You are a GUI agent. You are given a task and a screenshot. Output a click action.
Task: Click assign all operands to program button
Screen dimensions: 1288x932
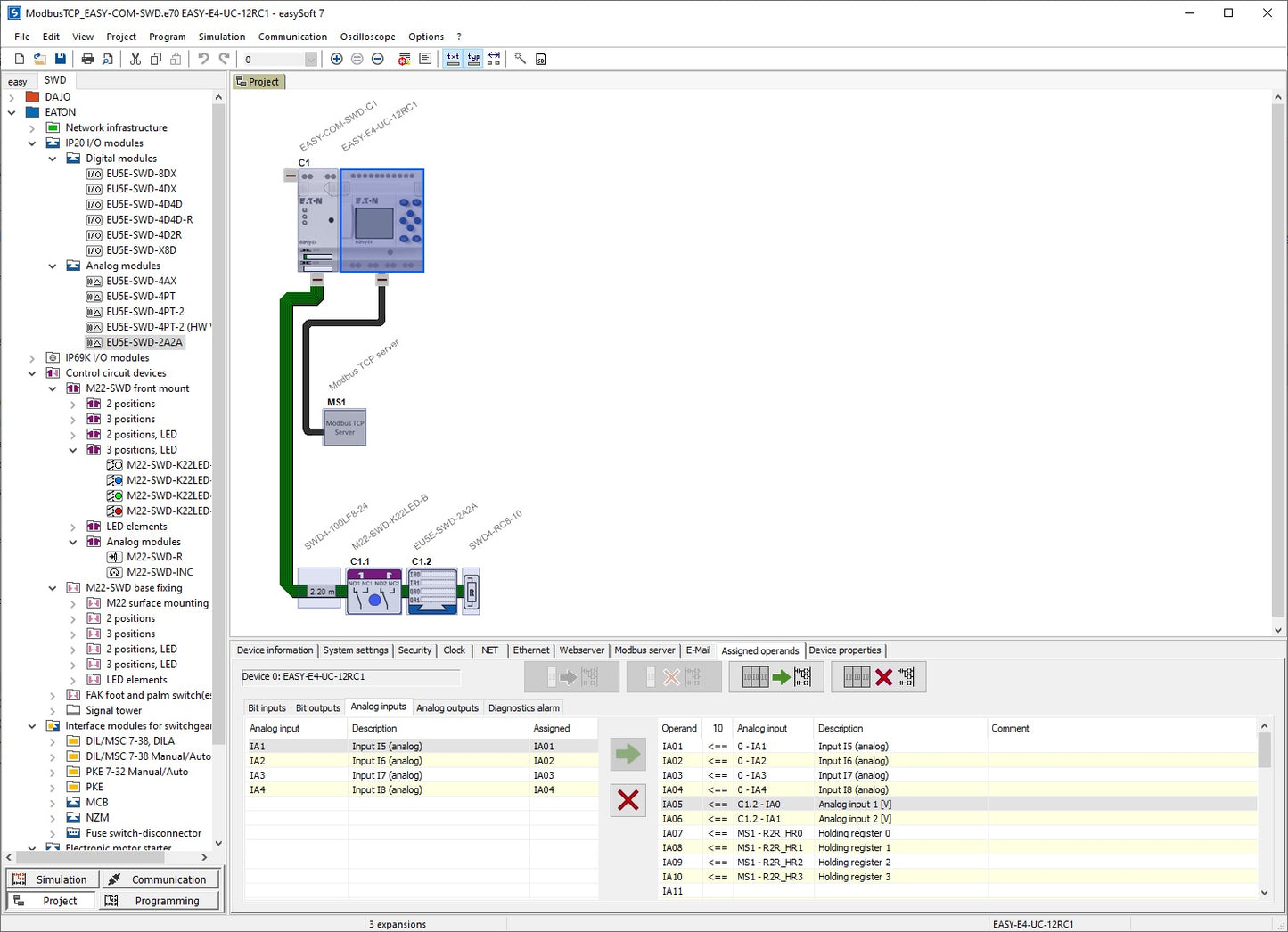click(776, 677)
